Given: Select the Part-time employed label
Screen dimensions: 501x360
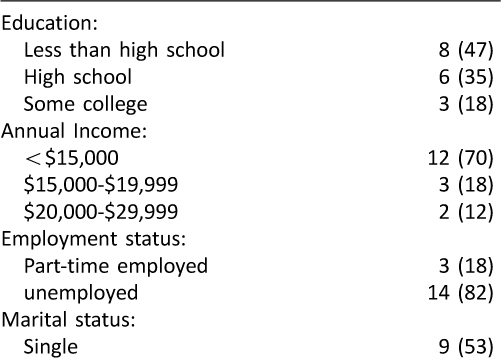Looking at the screenshot, I should pos(116,266).
